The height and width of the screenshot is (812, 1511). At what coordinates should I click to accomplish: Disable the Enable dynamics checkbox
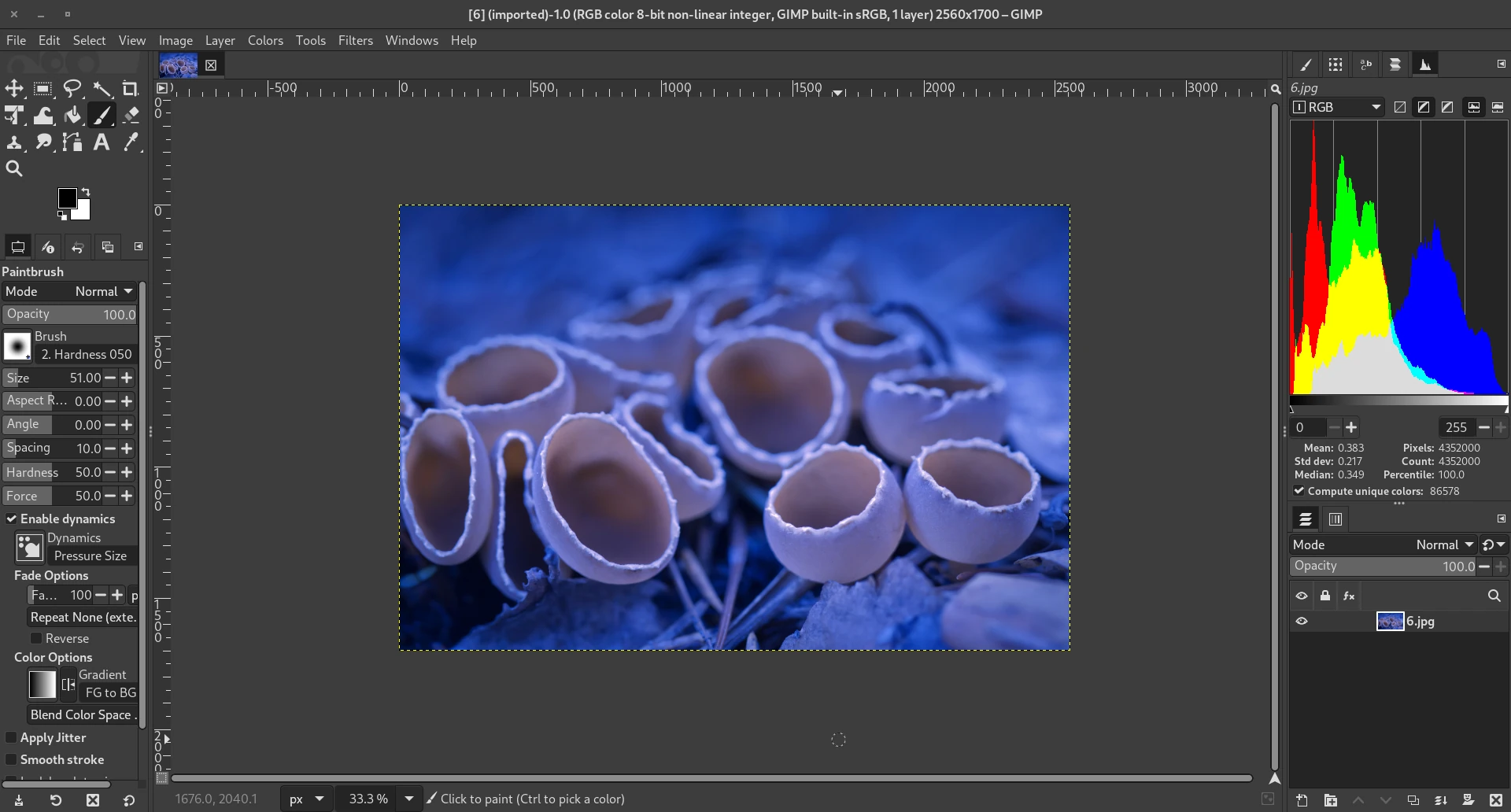point(12,519)
